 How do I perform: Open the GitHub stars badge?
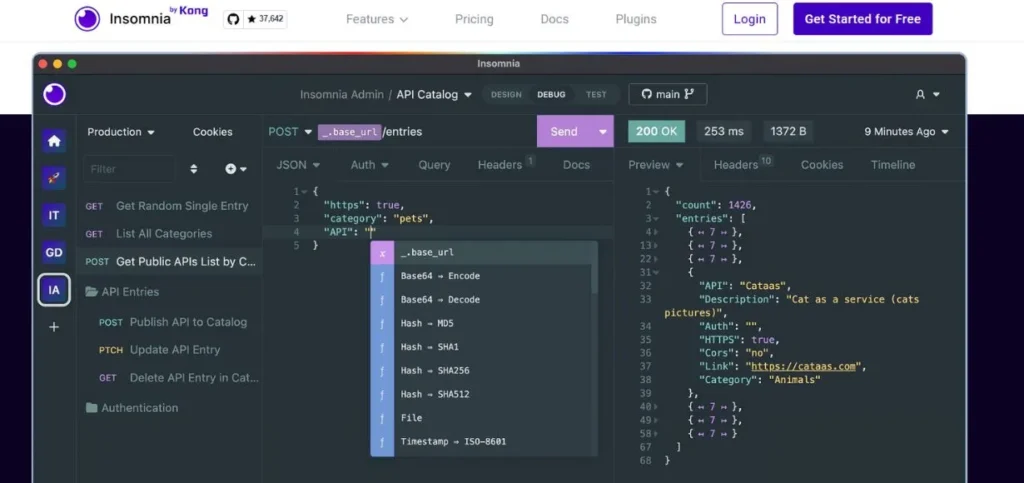click(x=255, y=19)
